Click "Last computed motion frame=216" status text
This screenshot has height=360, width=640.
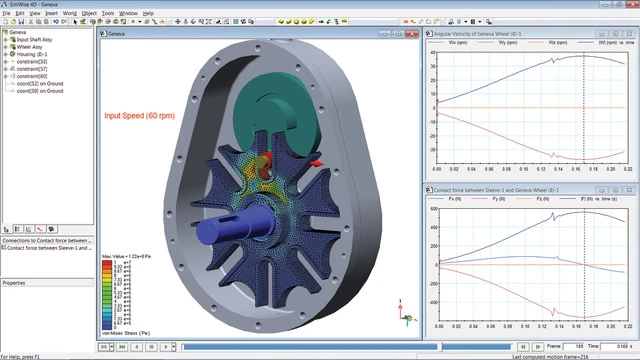coord(551,357)
